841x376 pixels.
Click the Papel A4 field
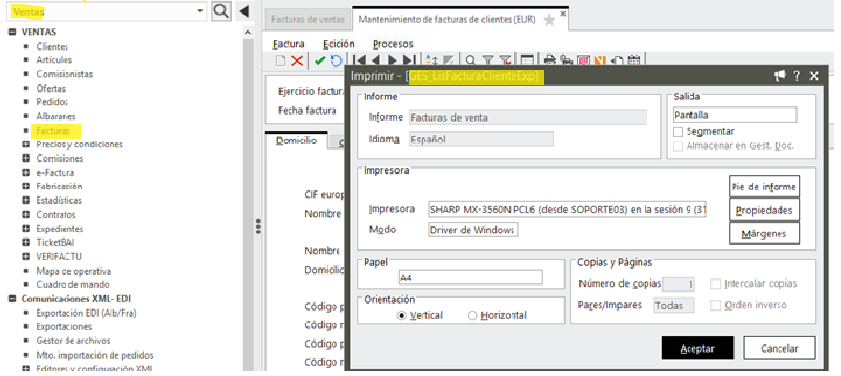[x=470, y=277]
